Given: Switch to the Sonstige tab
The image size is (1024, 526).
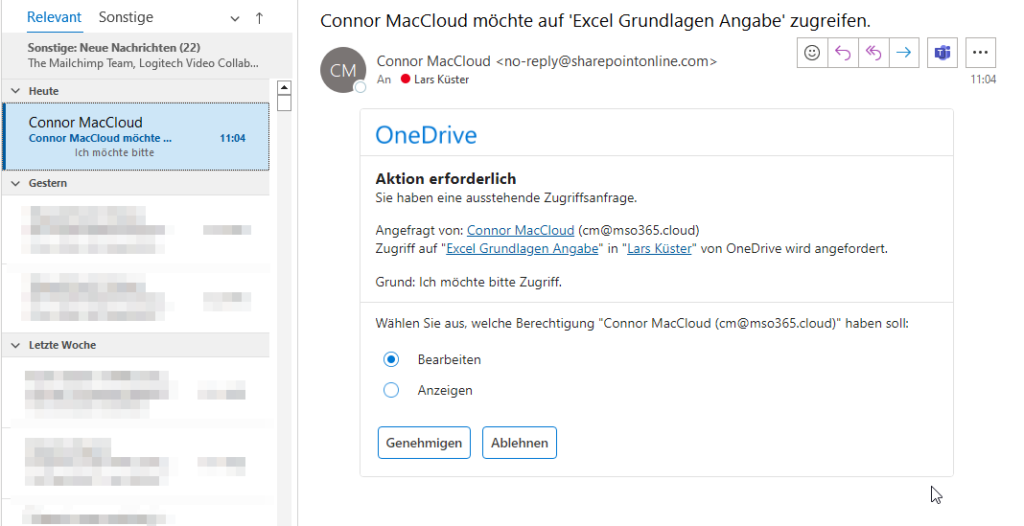Looking at the screenshot, I should (x=126, y=17).
